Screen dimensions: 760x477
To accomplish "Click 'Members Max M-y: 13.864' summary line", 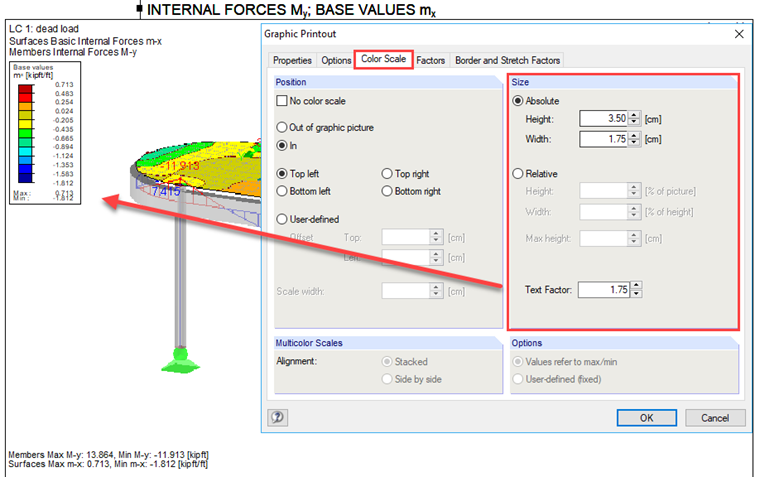I will pyautogui.click(x=109, y=455).
